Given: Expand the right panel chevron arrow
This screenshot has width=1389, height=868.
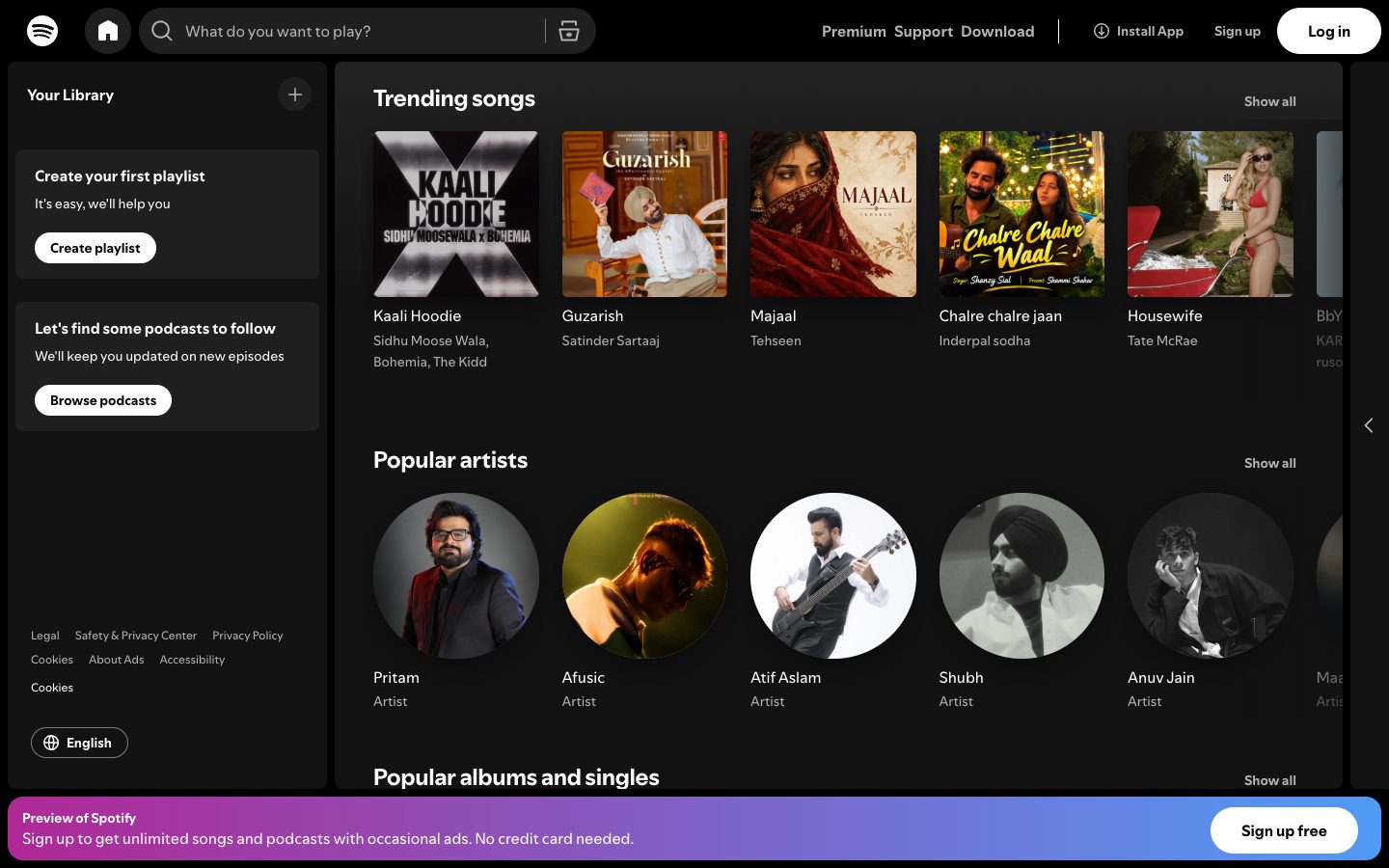Looking at the screenshot, I should pyautogui.click(x=1369, y=425).
